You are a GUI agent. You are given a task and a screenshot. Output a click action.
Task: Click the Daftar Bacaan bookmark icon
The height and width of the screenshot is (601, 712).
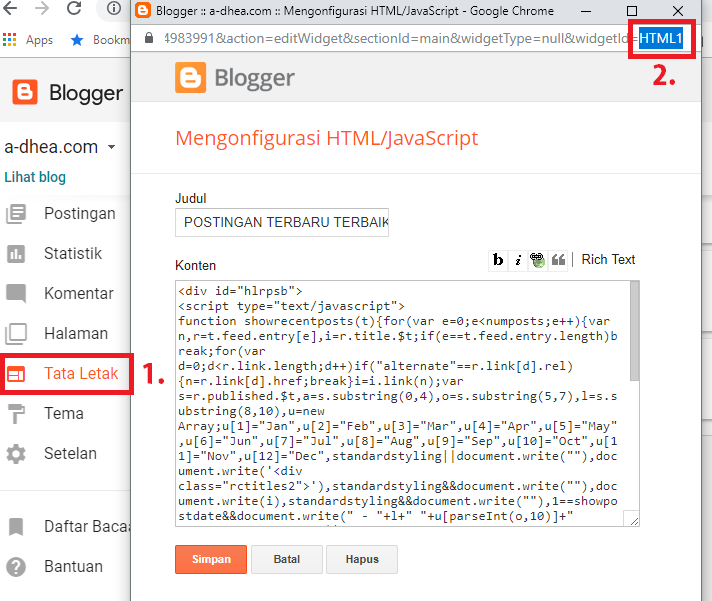pyautogui.click(x=16, y=527)
